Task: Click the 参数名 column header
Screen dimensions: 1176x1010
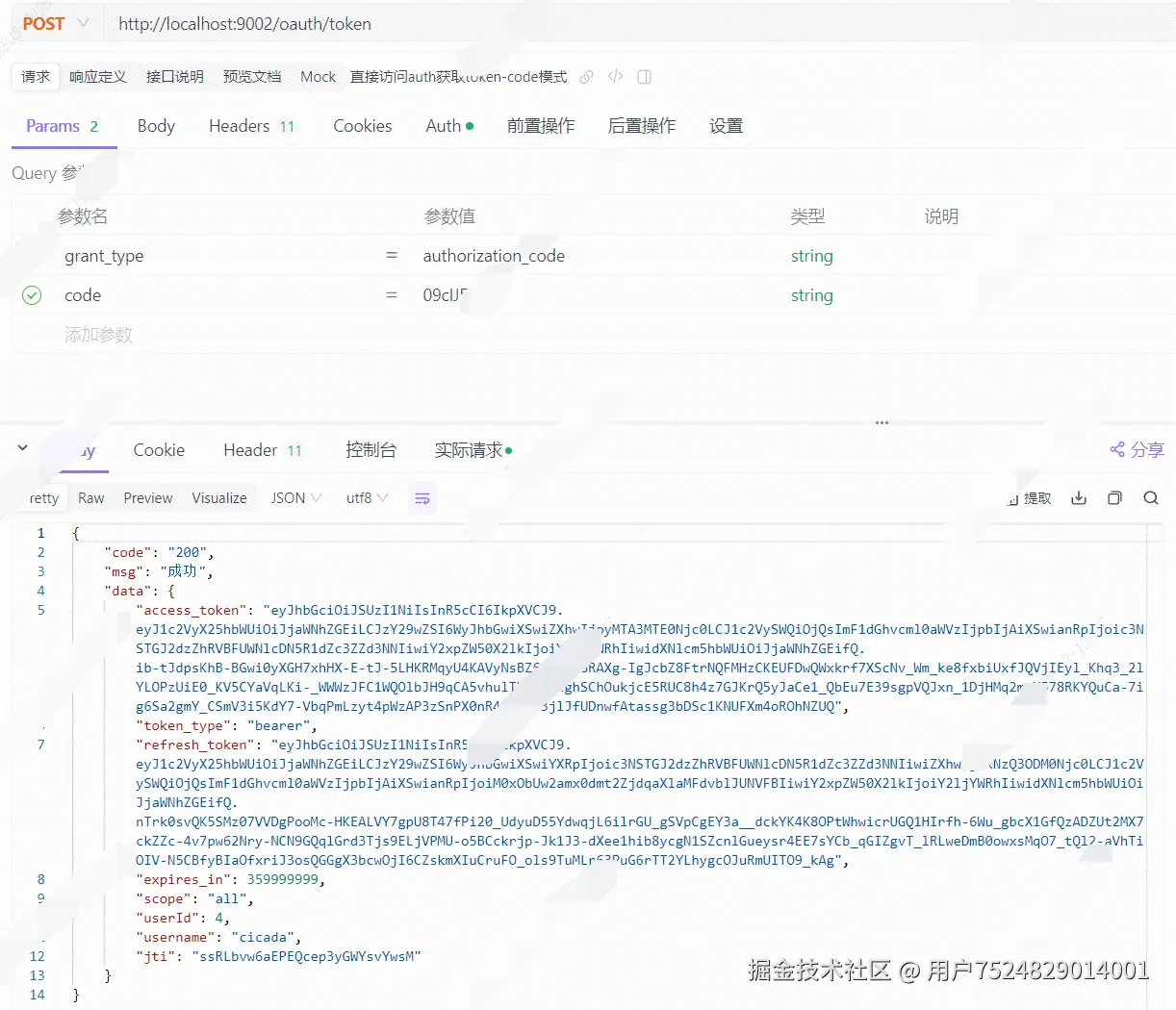Action: click(x=83, y=216)
